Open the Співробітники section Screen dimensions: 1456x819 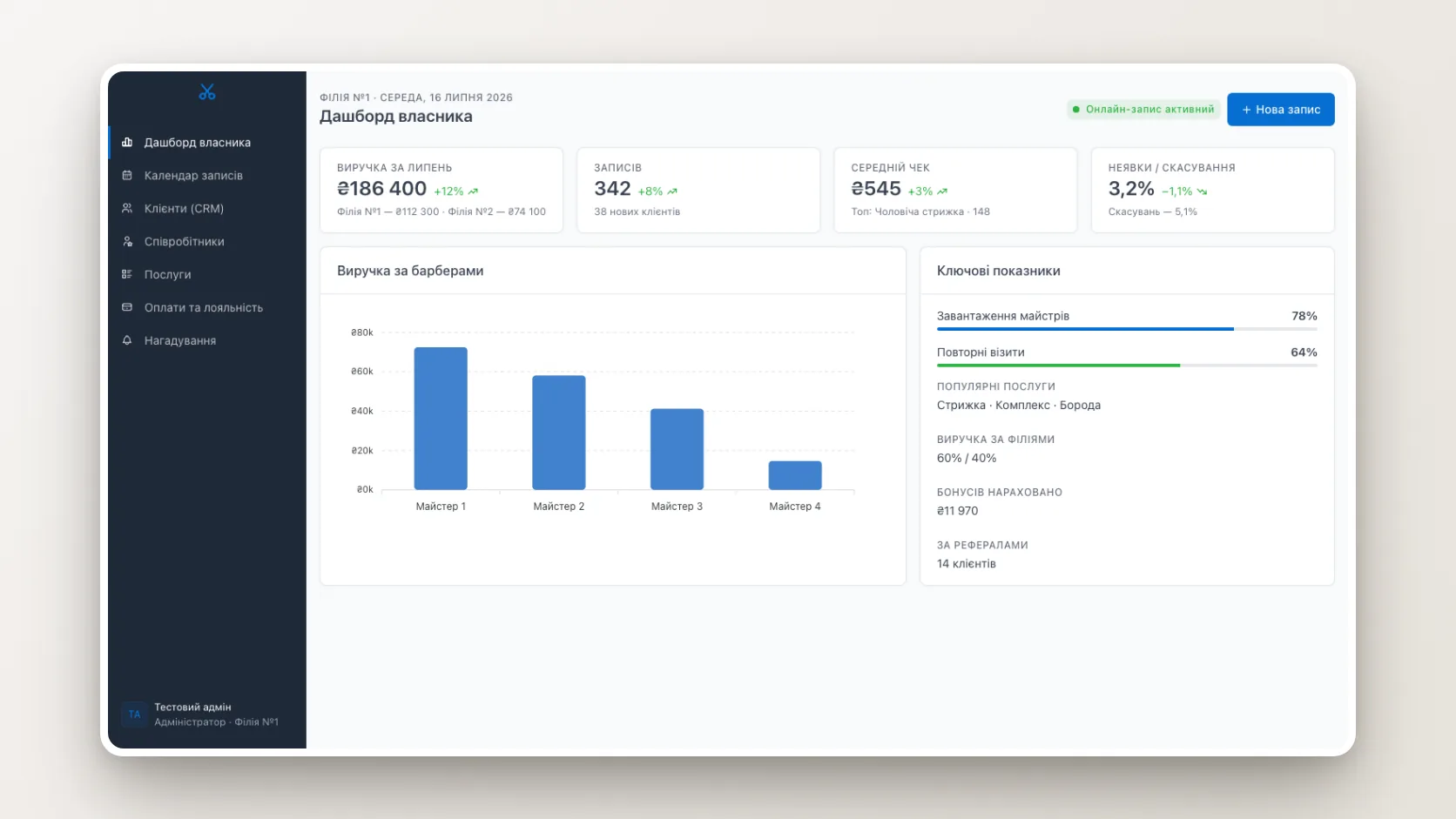pos(207,241)
